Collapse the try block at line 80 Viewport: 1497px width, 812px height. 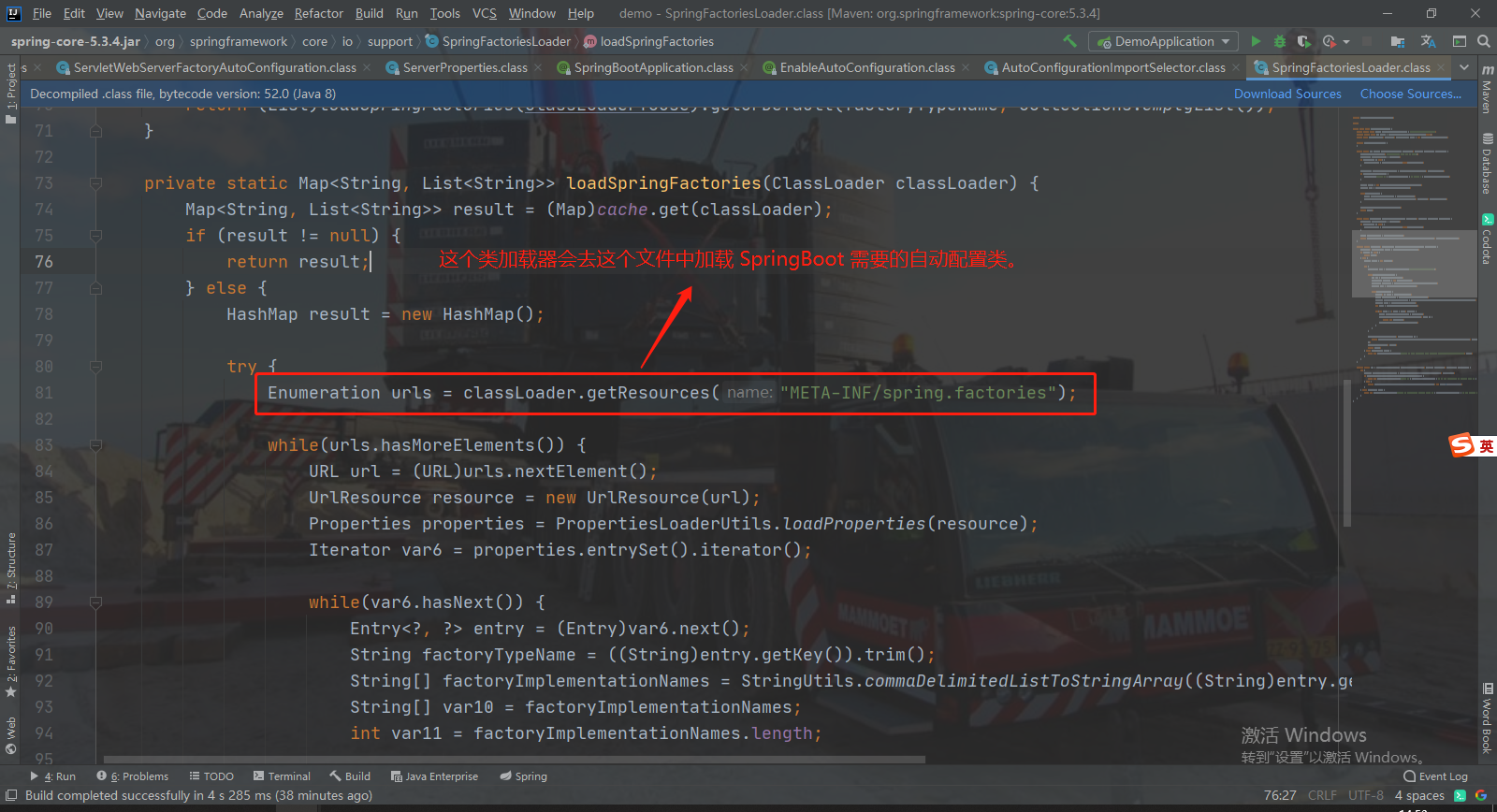95,367
